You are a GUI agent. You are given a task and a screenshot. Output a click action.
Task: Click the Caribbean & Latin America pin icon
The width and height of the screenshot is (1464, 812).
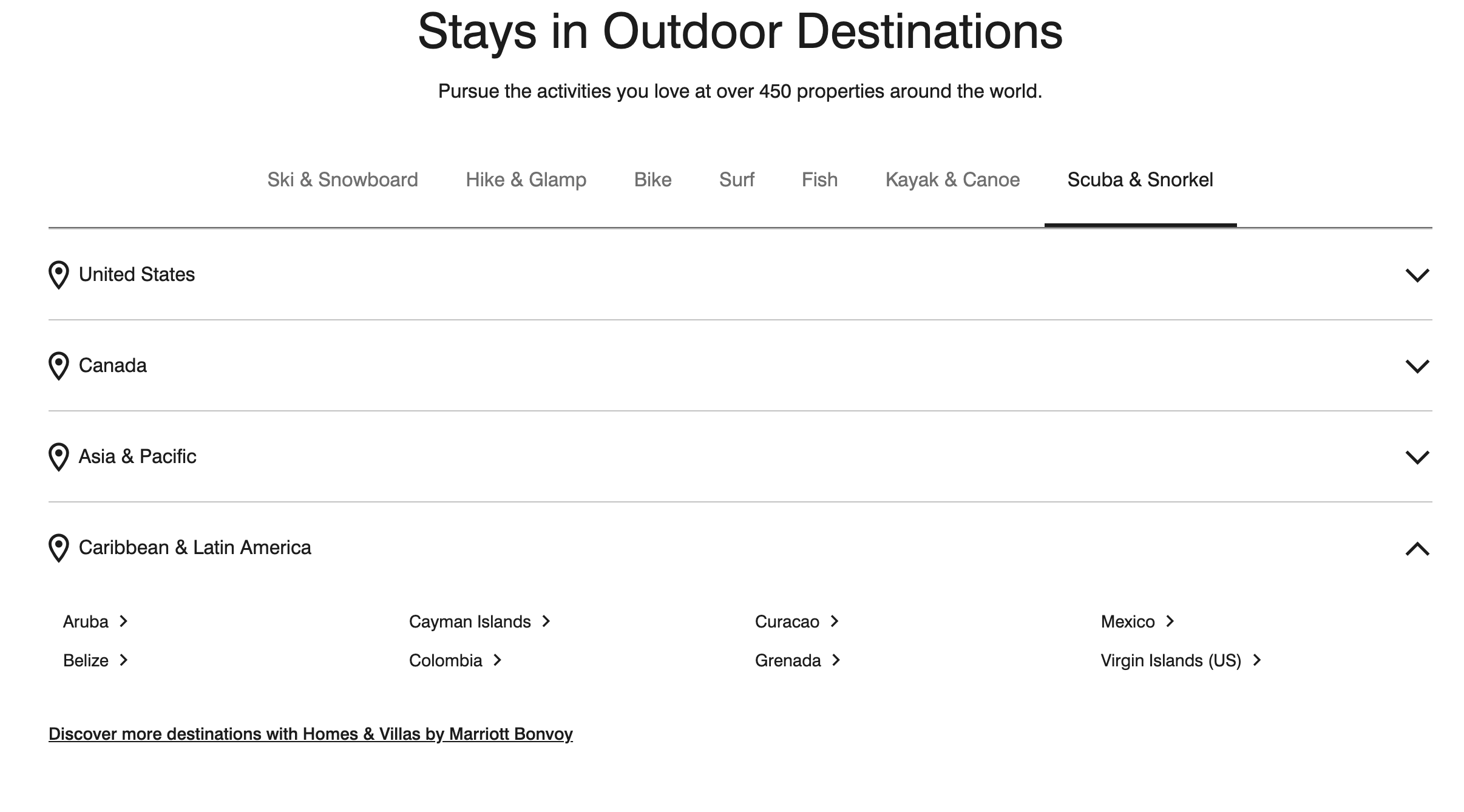point(58,548)
